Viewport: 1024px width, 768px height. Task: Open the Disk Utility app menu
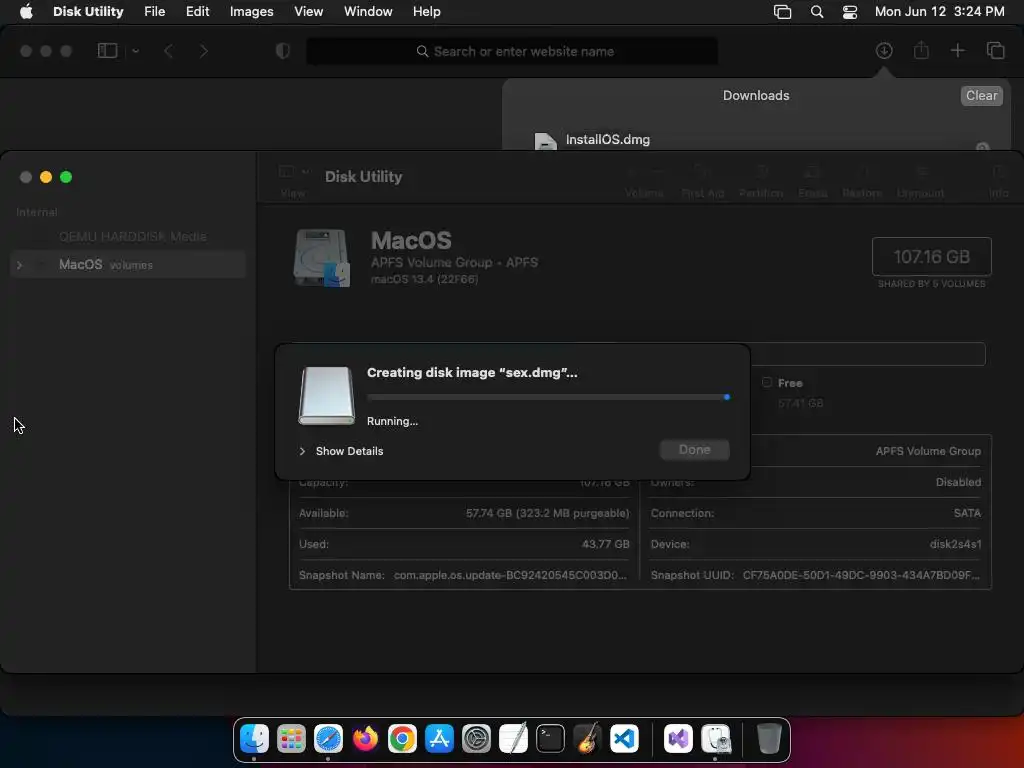click(x=88, y=12)
